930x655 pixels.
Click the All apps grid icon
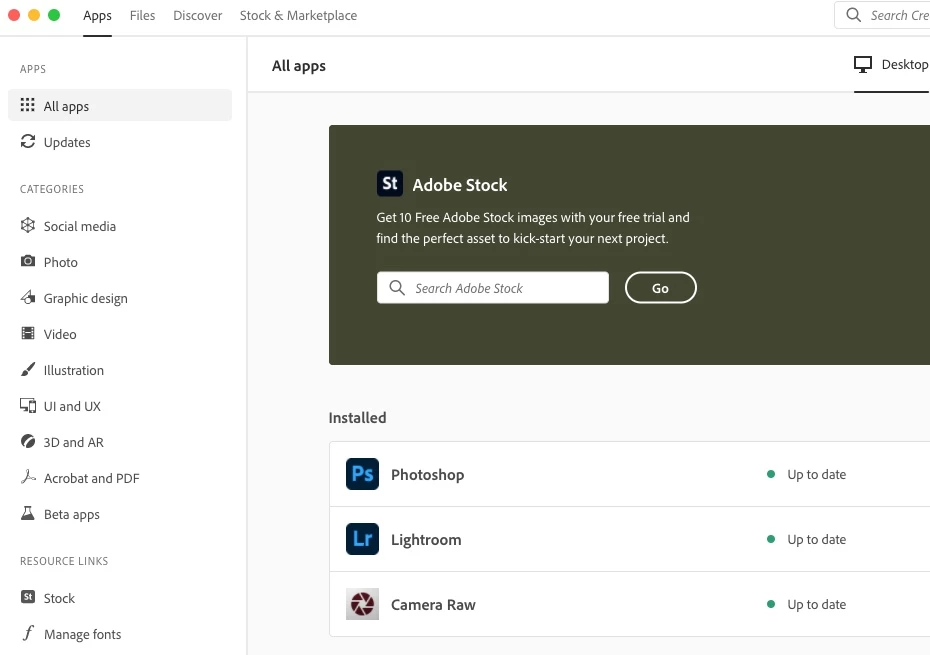[x=27, y=105]
